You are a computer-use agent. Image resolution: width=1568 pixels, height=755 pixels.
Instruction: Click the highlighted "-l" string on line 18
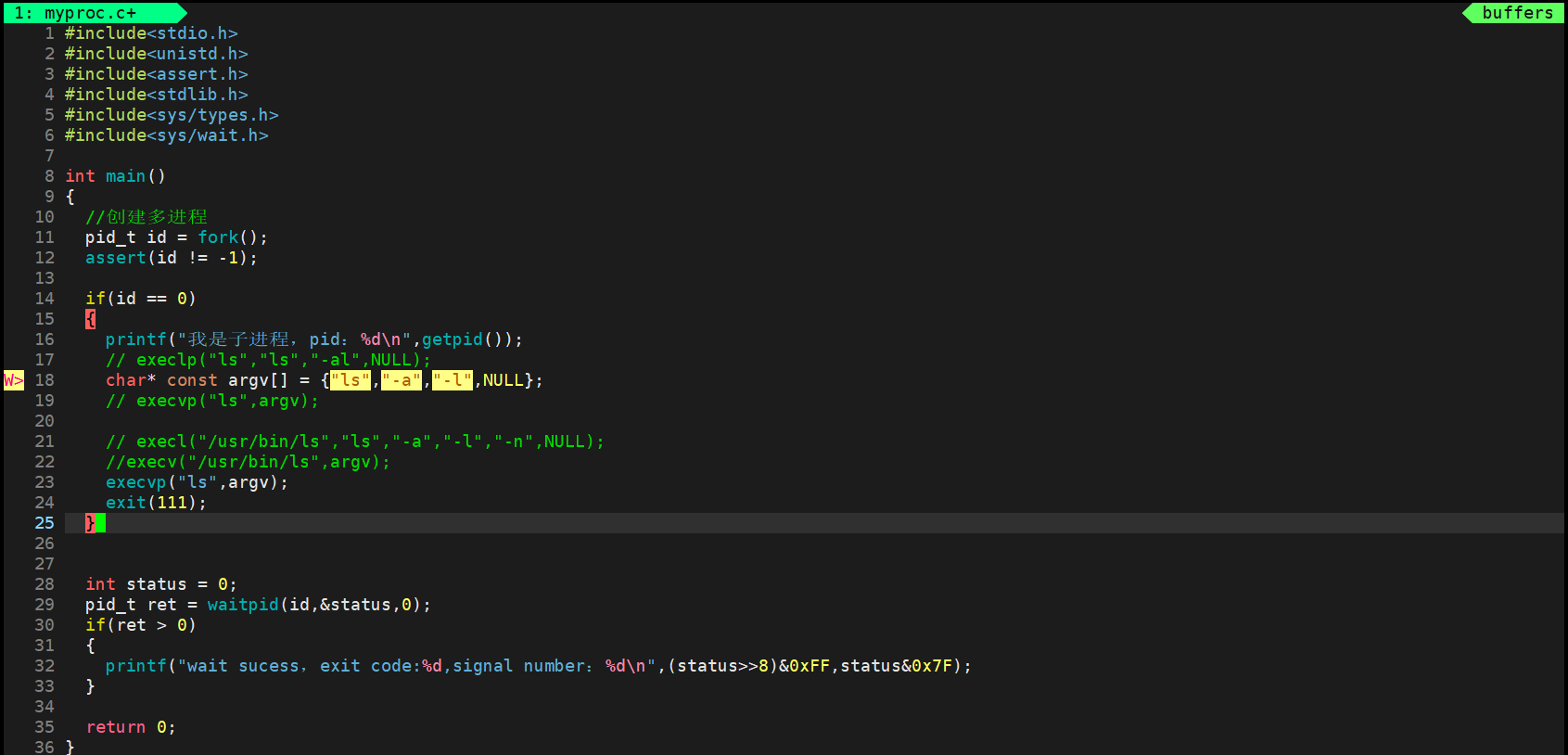(453, 380)
